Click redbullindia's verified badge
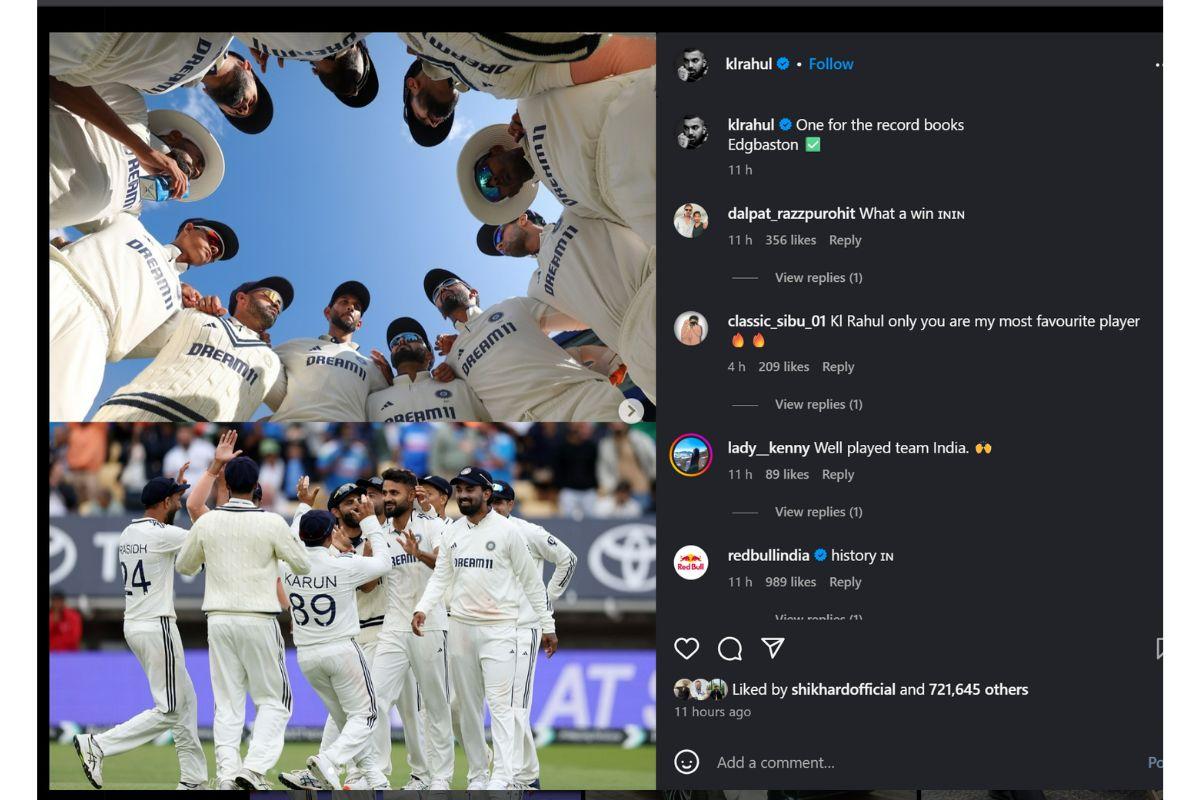 [x=822, y=555]
